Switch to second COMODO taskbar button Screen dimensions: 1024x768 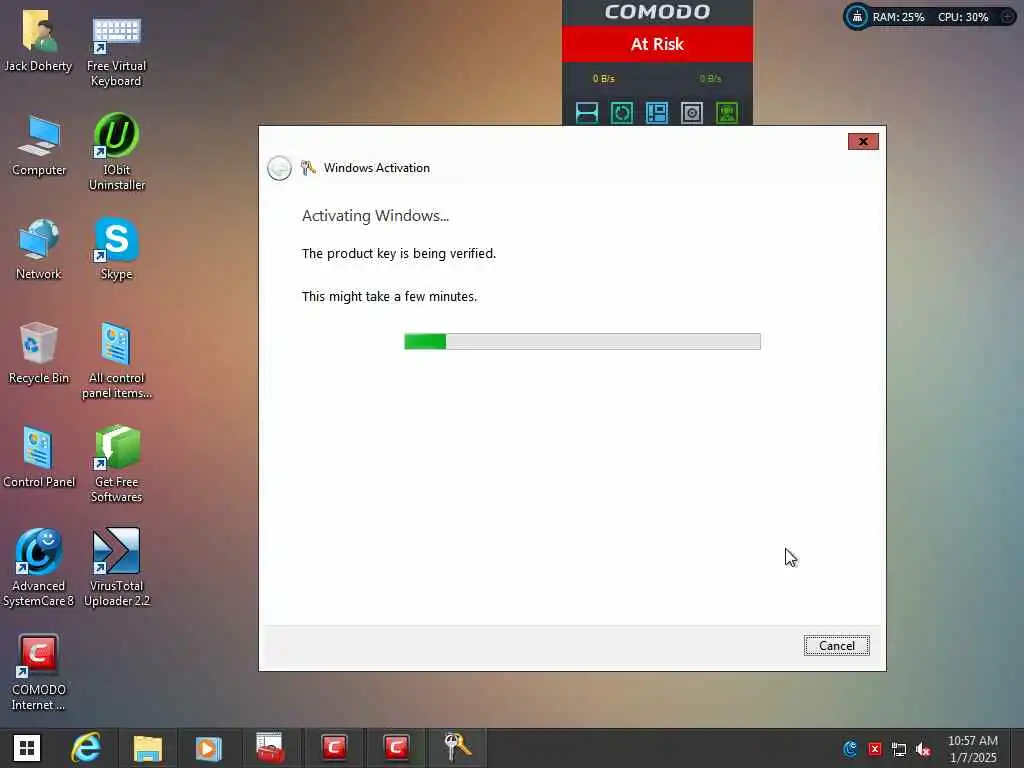[395, 748]
